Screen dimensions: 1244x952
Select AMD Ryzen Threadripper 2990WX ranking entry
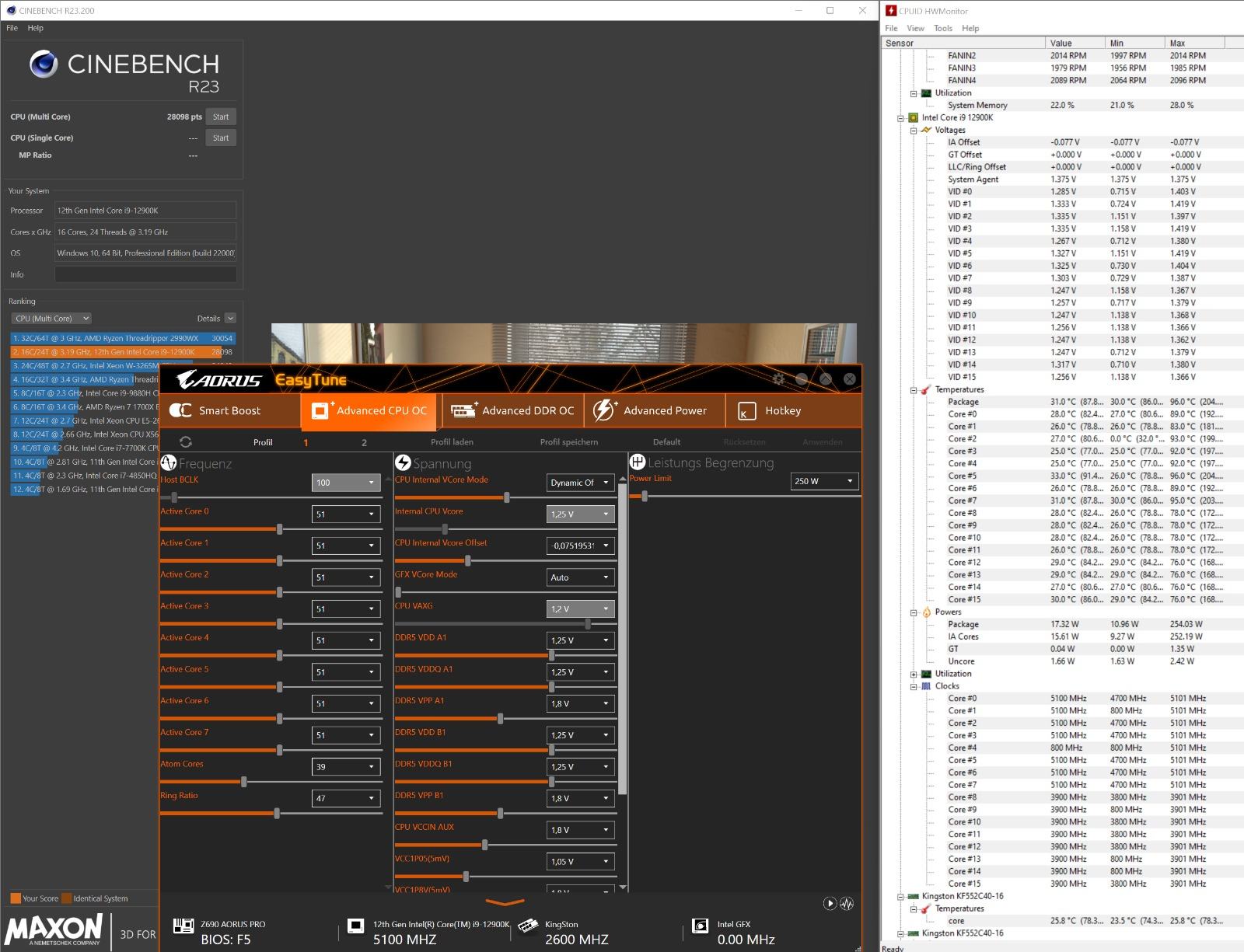pyautogui.click(x=123, y=339)
